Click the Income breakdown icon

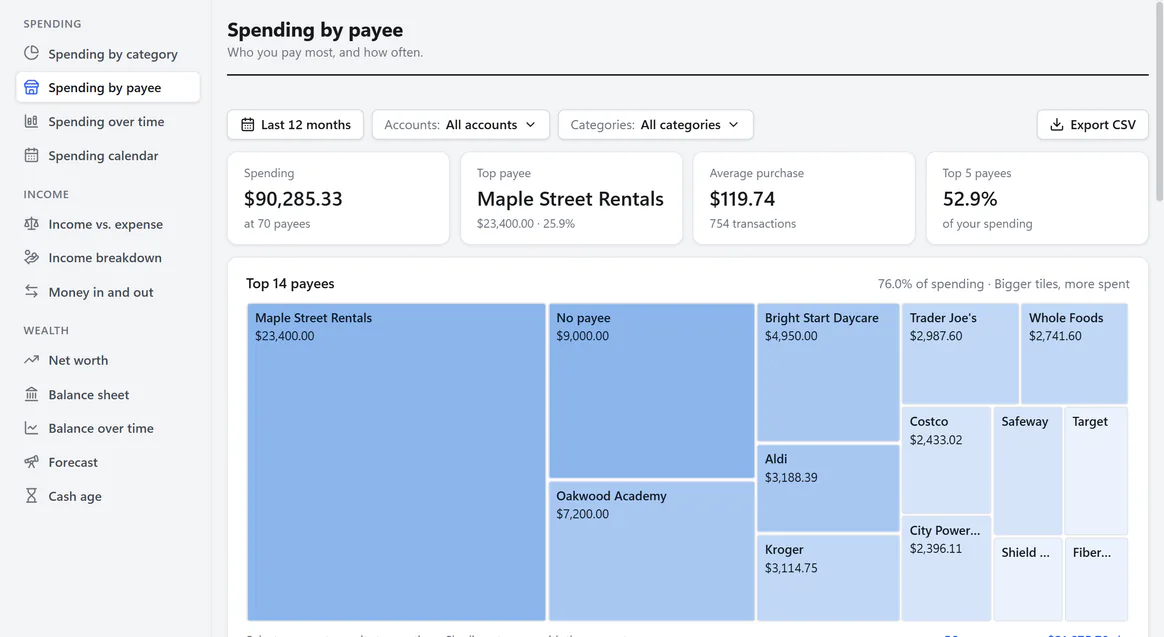click(31, 257)
